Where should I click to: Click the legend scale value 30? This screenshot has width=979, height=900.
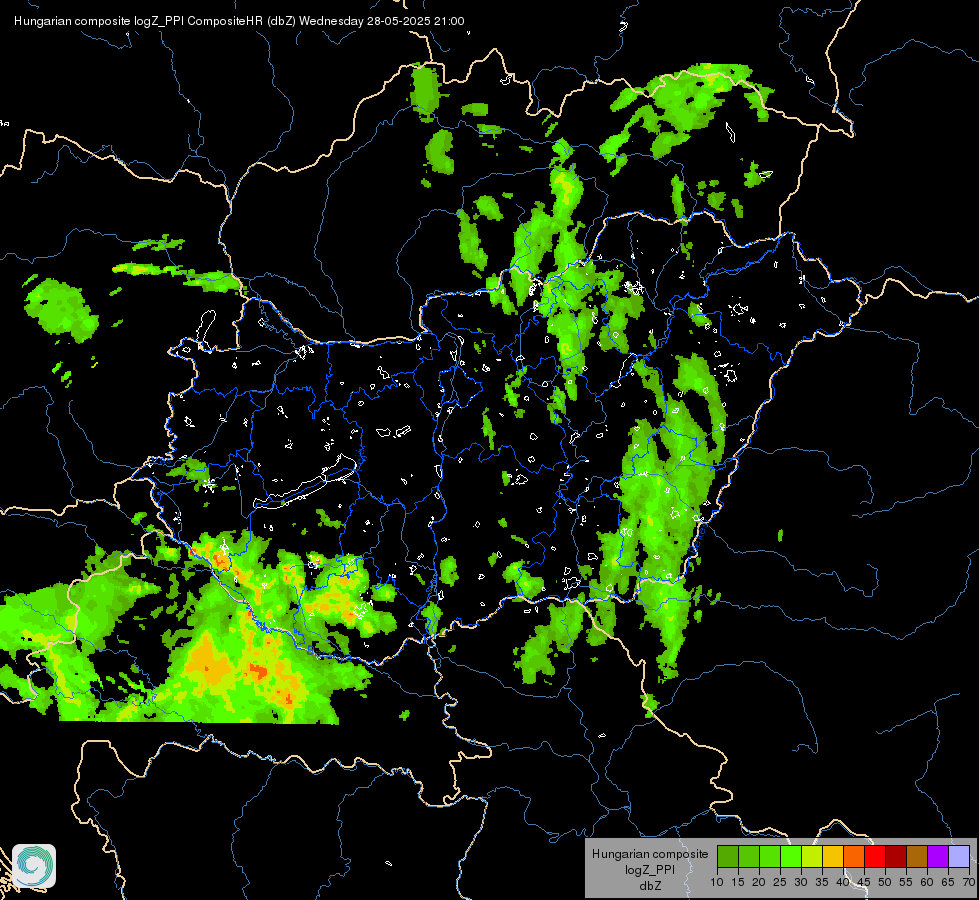point(801,882)
